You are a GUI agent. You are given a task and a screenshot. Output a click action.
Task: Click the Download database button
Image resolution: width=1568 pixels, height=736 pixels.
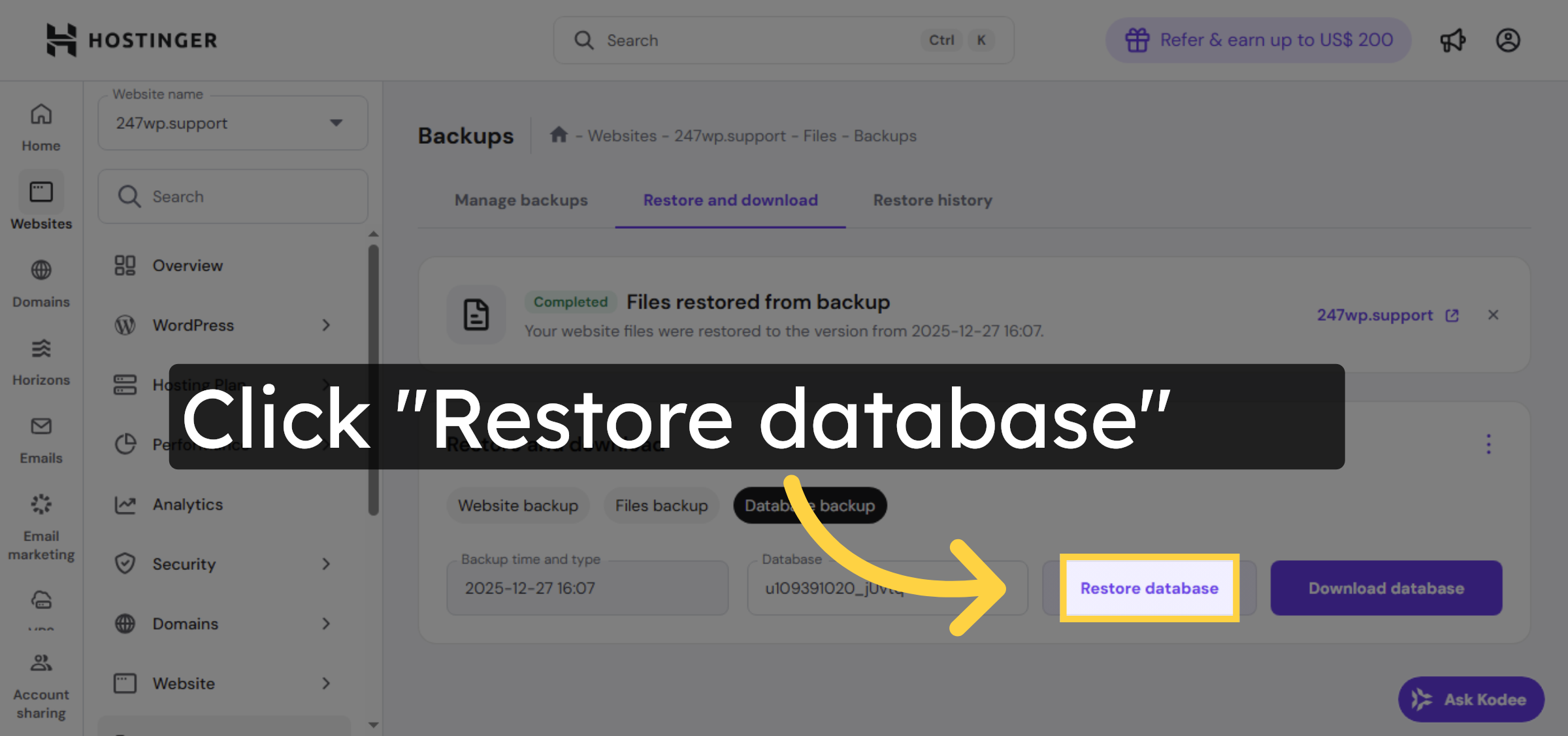point(1386,588)
